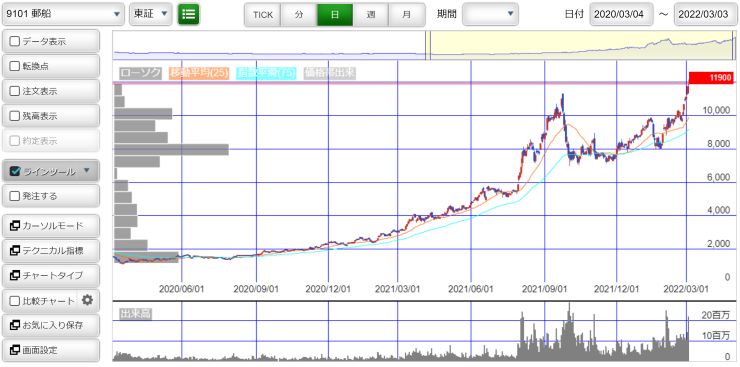Image resolution: width=740 pixels, height=367 pixels.
Task: Switch to 分 minute chart tab
Action: (x=299, y=15)
